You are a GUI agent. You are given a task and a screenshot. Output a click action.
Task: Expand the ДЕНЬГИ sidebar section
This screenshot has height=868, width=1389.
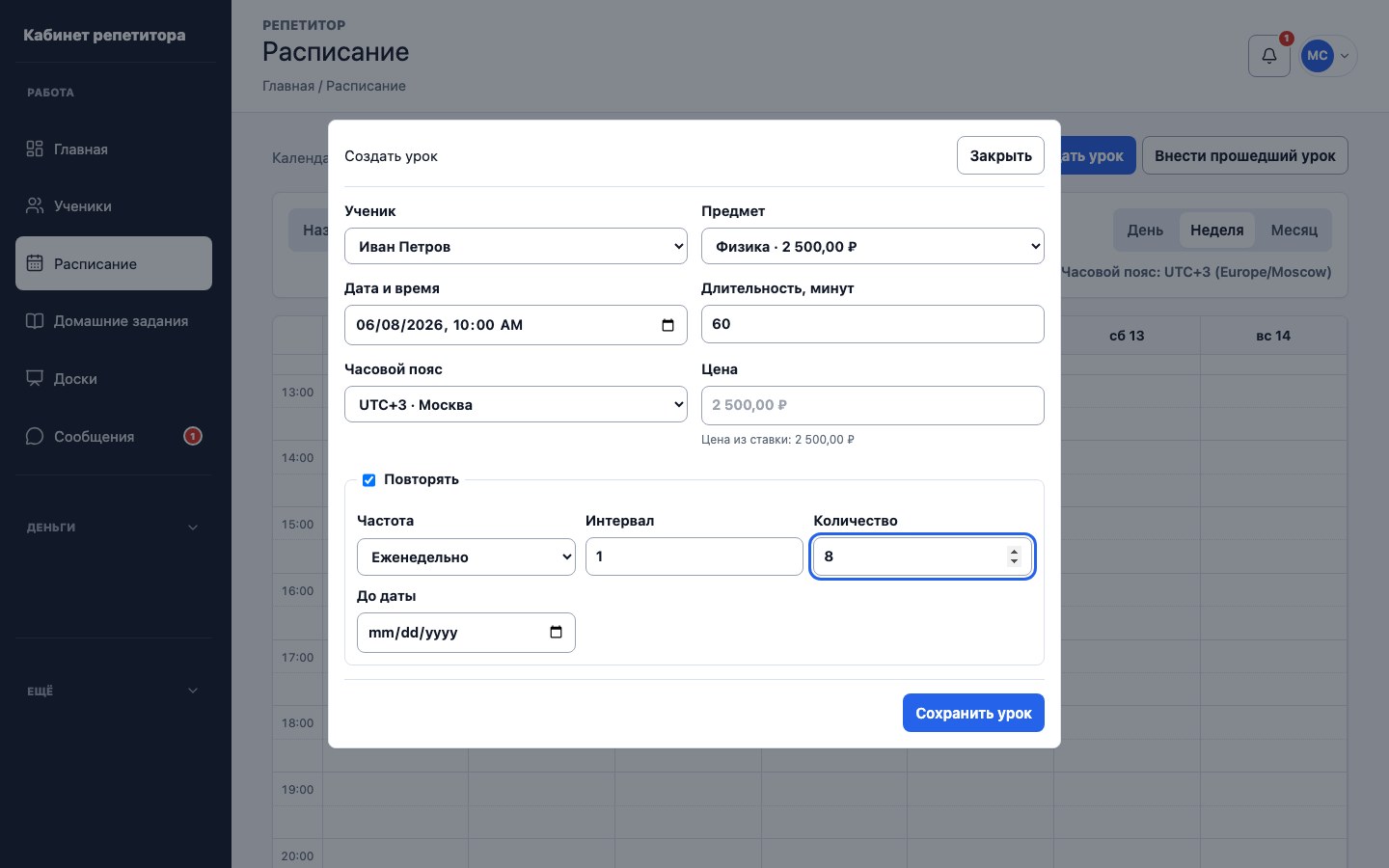(x=114, y=528)
